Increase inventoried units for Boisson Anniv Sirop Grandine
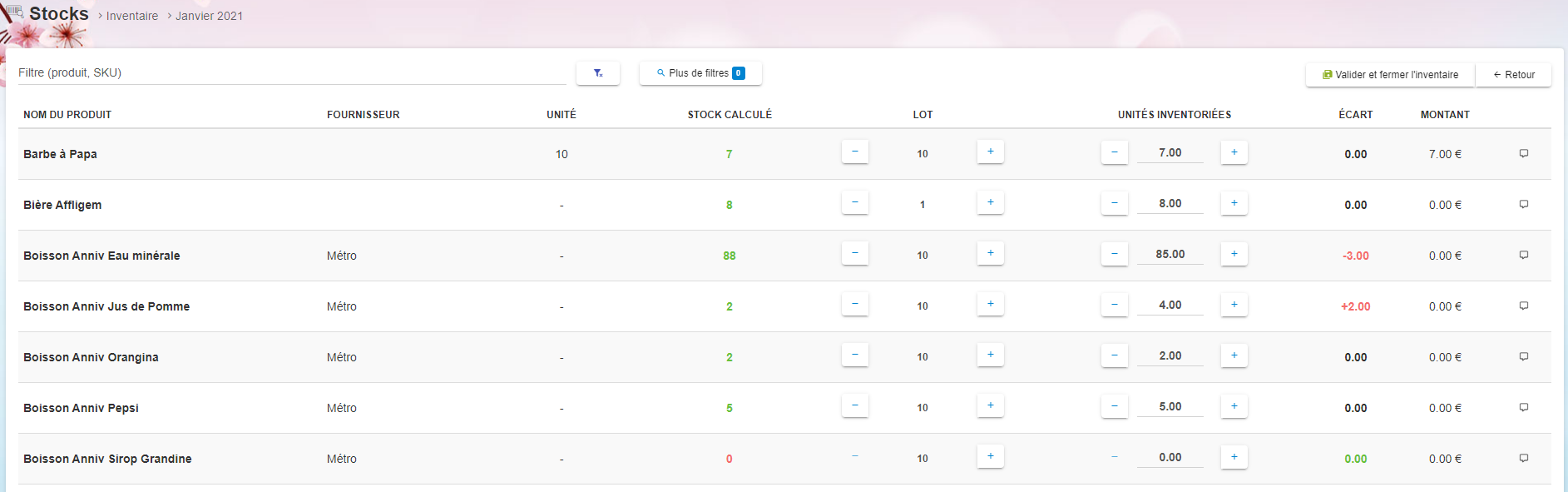1568x492 pixels. pyautogui.click(x=1234, y=457)
